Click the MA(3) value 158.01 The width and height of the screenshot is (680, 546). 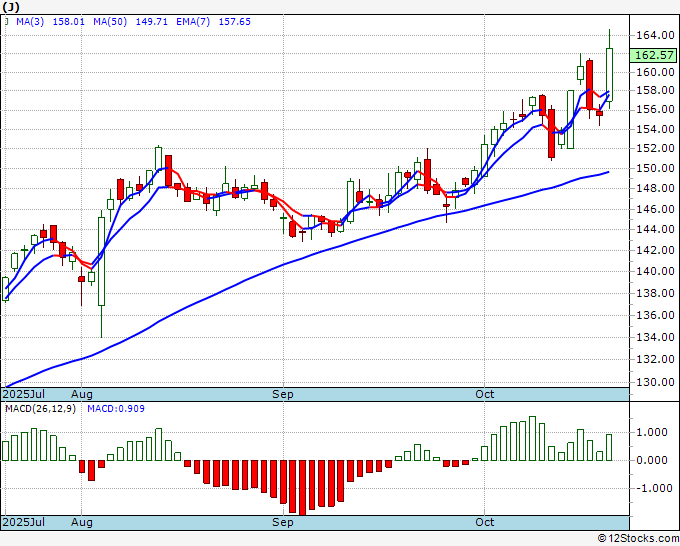(69, 22)
